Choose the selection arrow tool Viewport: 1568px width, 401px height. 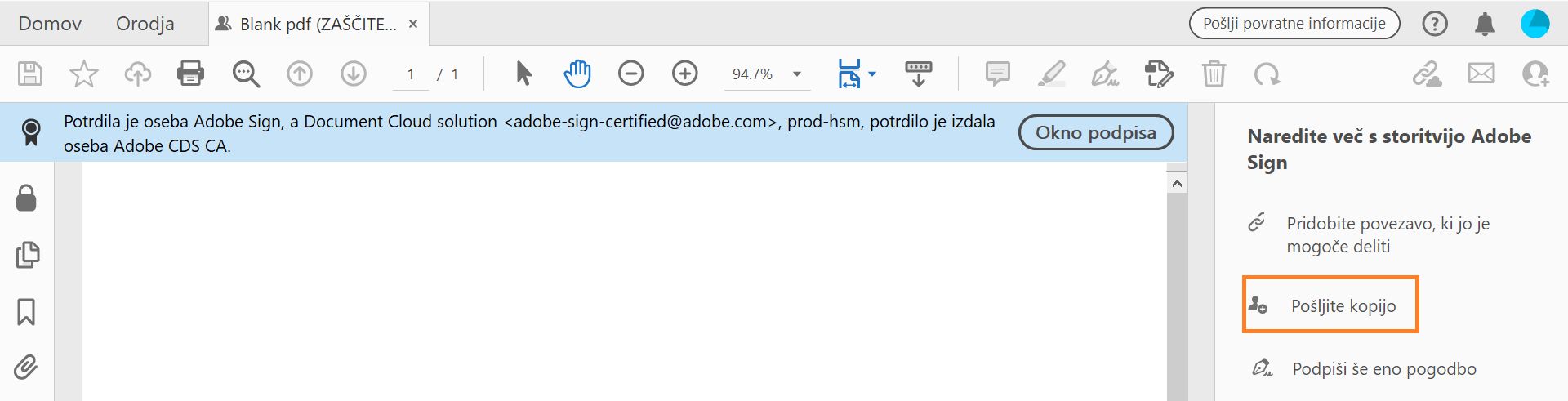523,74
